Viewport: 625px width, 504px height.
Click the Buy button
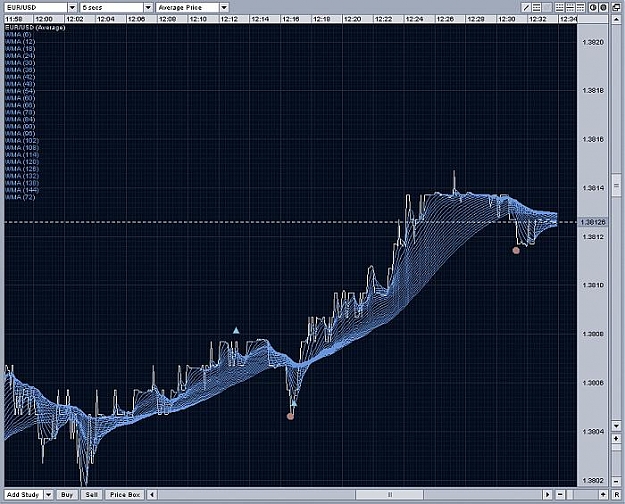click(67, 494)
